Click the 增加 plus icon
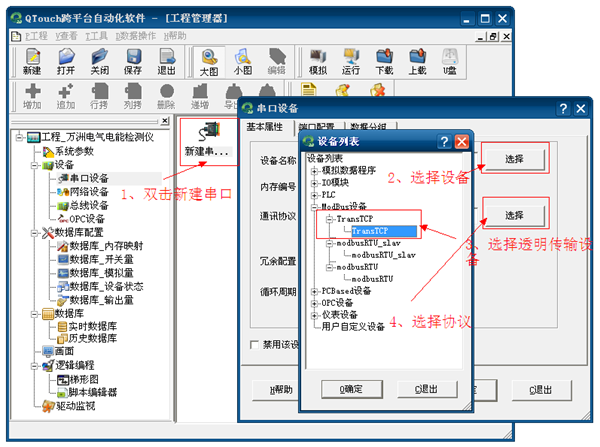600x447 pixels. coord(33,96)
